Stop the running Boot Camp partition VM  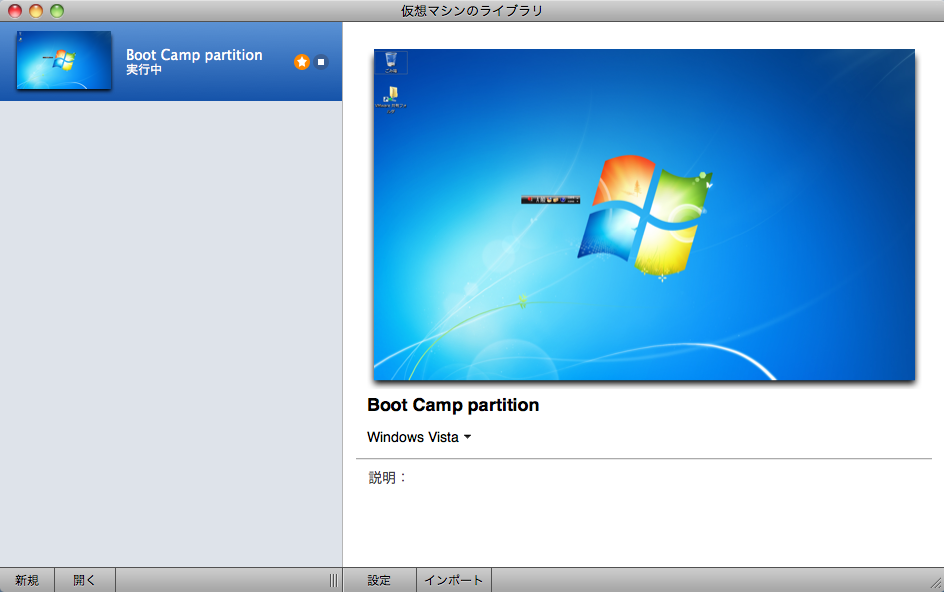(x=321, y=62)
